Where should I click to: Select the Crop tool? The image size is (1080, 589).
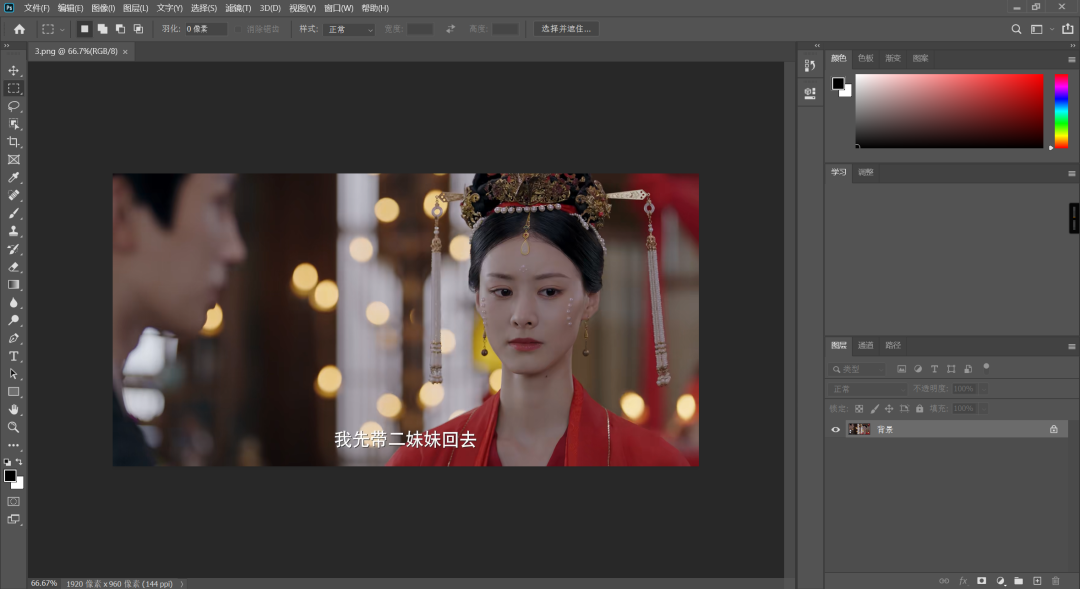point(13,142)
